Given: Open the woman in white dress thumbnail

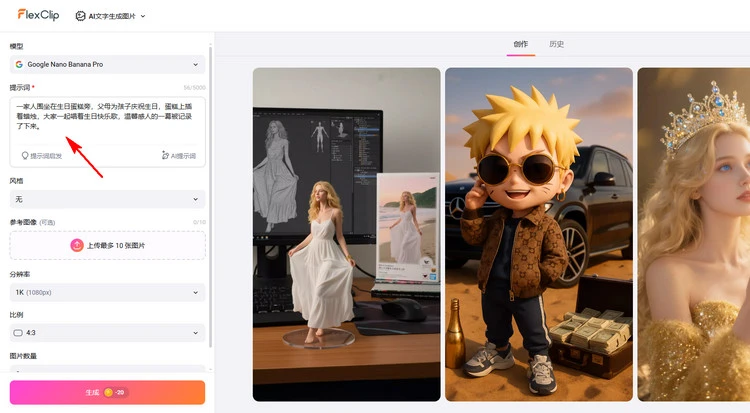Looking at the screenshot, I should coord(346,234).
